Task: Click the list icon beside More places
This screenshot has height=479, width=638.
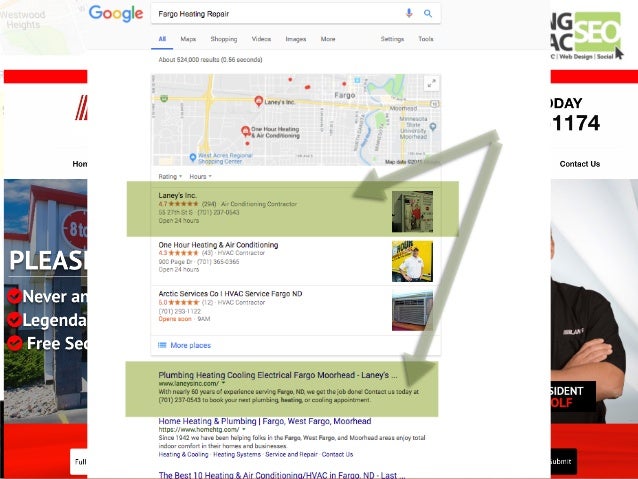Action: [x=162, y=345]
